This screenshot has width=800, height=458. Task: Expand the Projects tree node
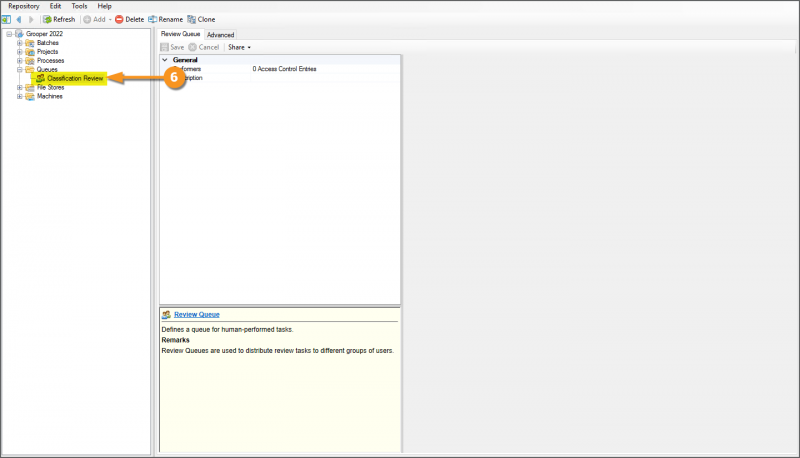[19, 52]
